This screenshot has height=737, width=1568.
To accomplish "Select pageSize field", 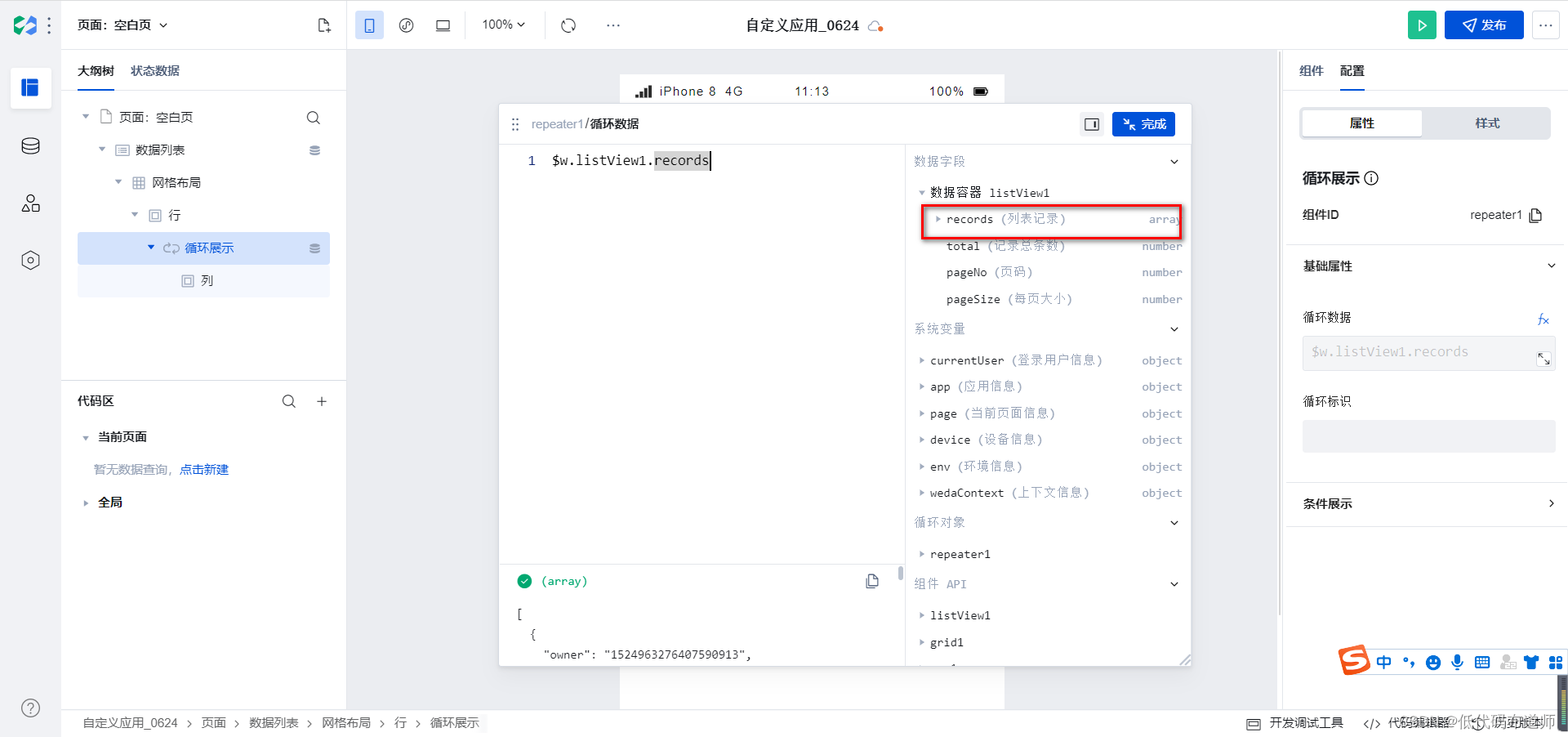I will 1052,299.
